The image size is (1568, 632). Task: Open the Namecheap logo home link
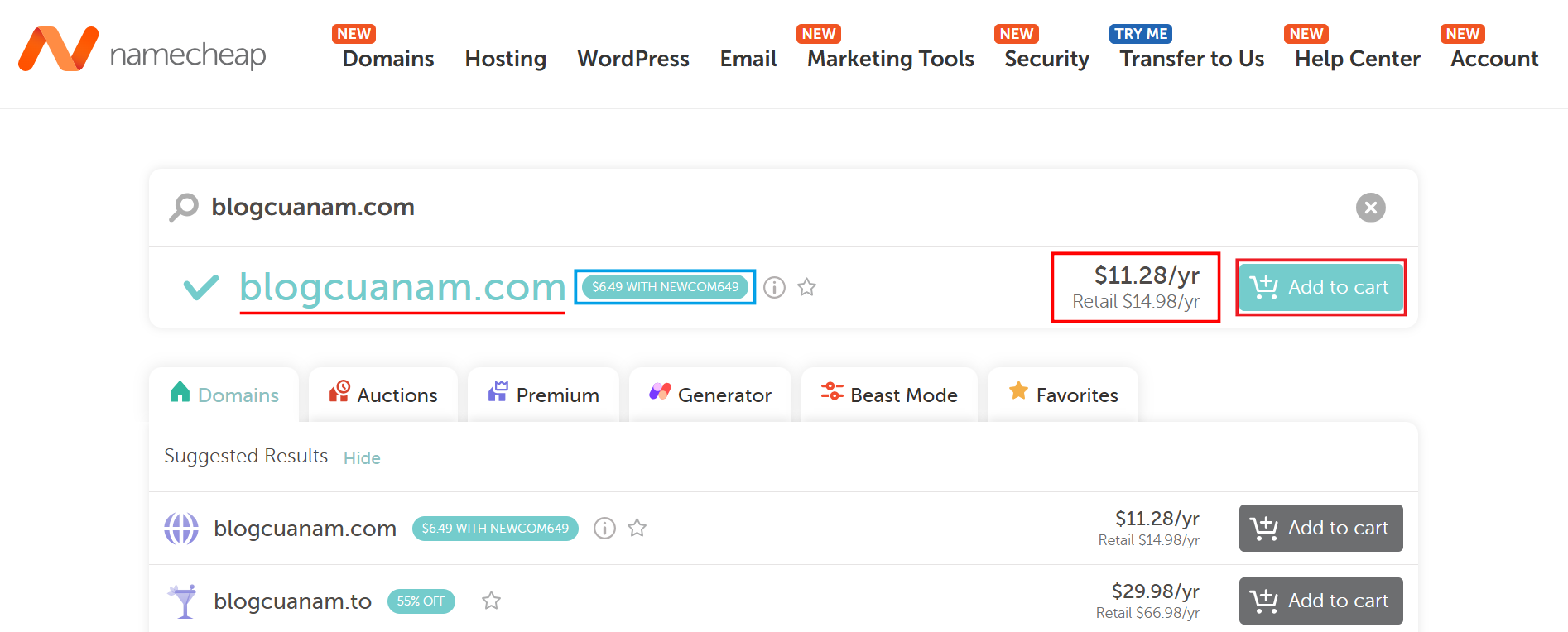click(x=142, y=50)
